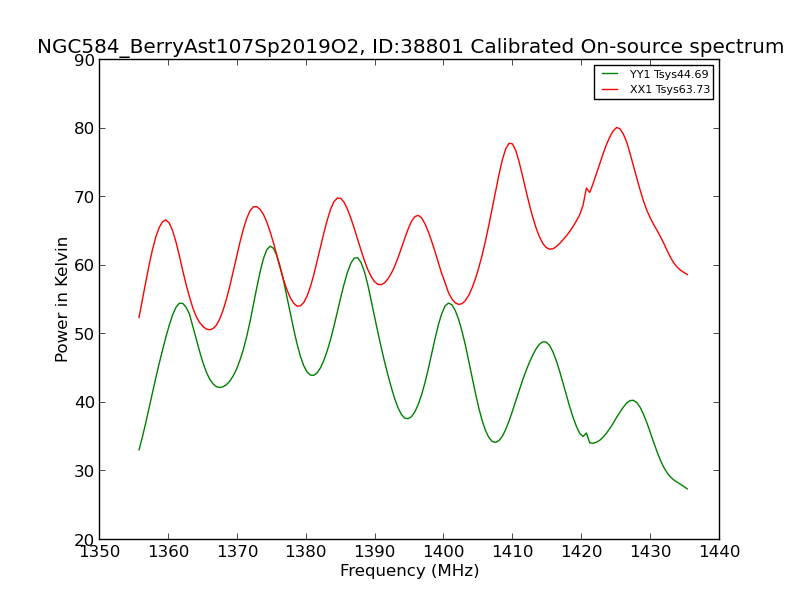The width and height of the screenshot is (800, 600).
Task: Click the x-axis tick label 1370
Action: 237,552
